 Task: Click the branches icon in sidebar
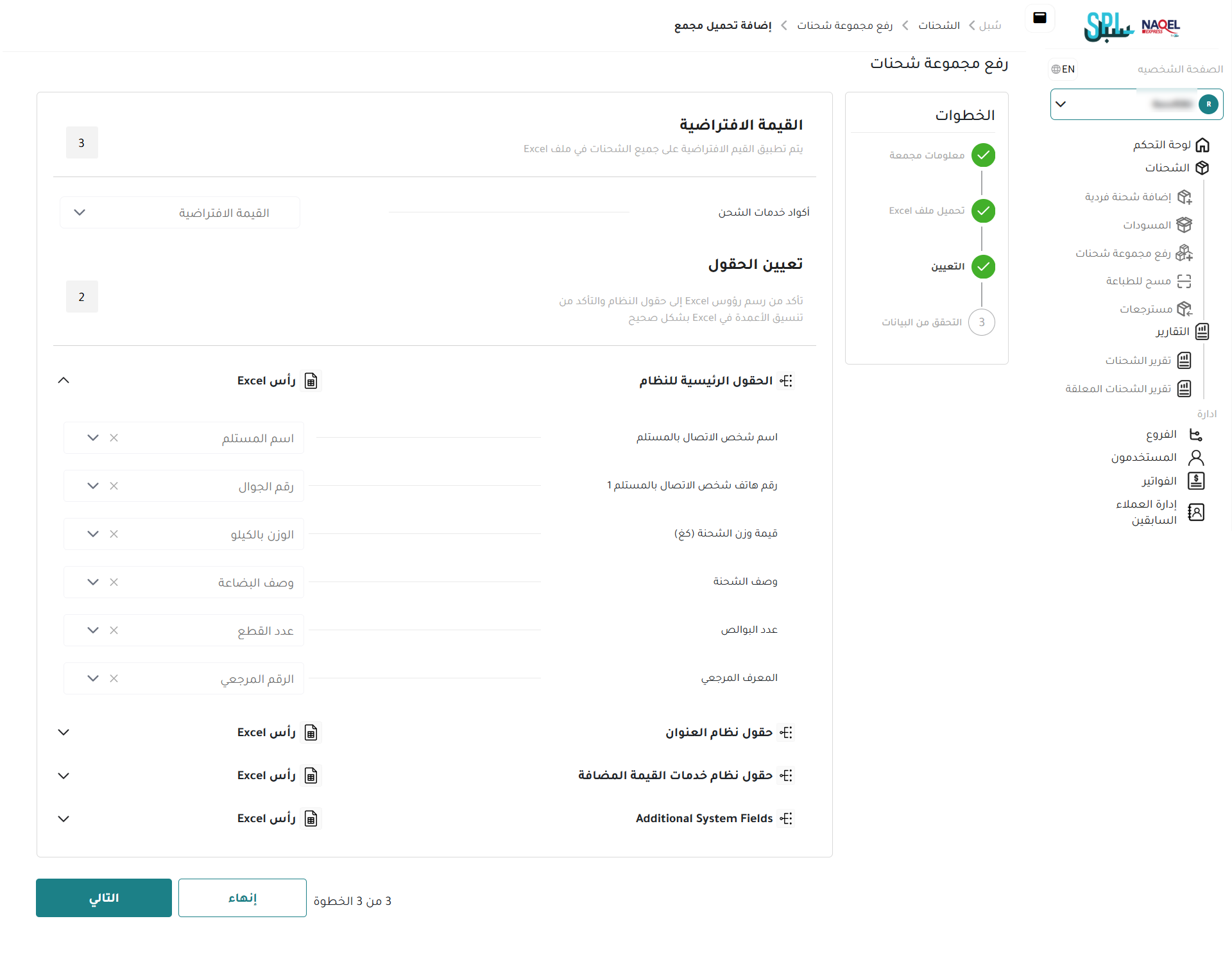(1195, 435)
